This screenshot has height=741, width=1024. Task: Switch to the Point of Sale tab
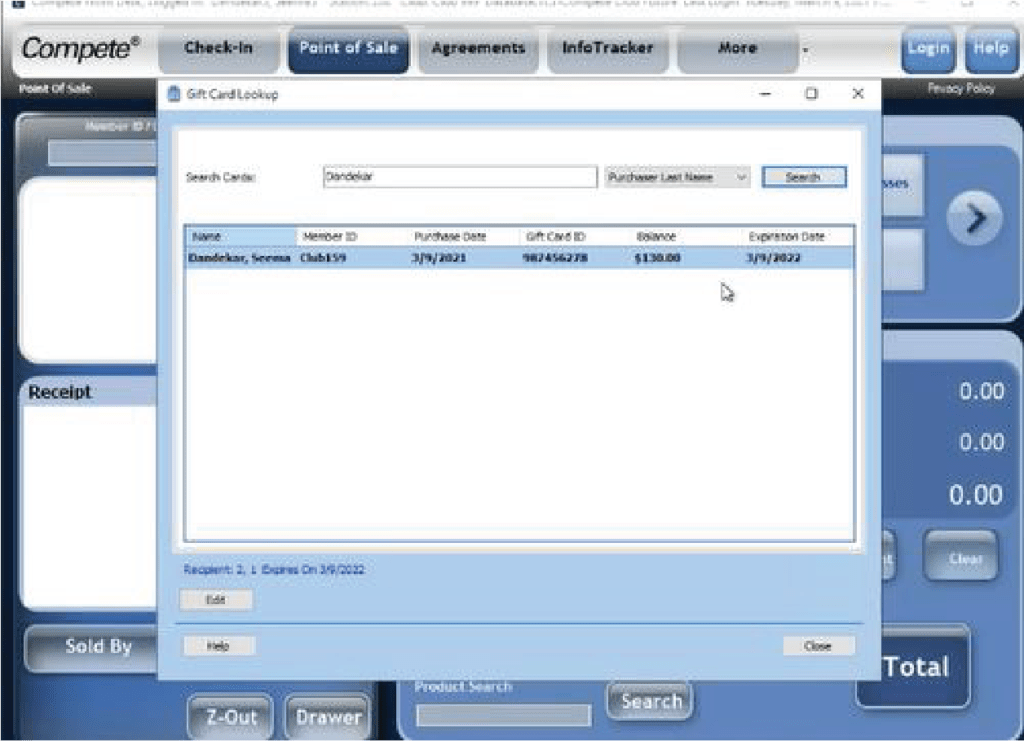pos(348,48)
